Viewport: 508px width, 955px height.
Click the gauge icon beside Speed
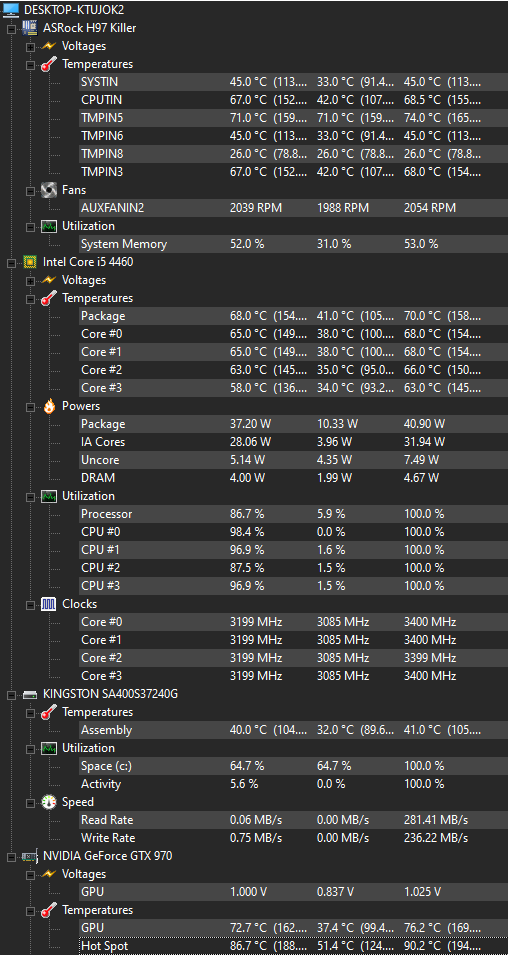[49, 802]
